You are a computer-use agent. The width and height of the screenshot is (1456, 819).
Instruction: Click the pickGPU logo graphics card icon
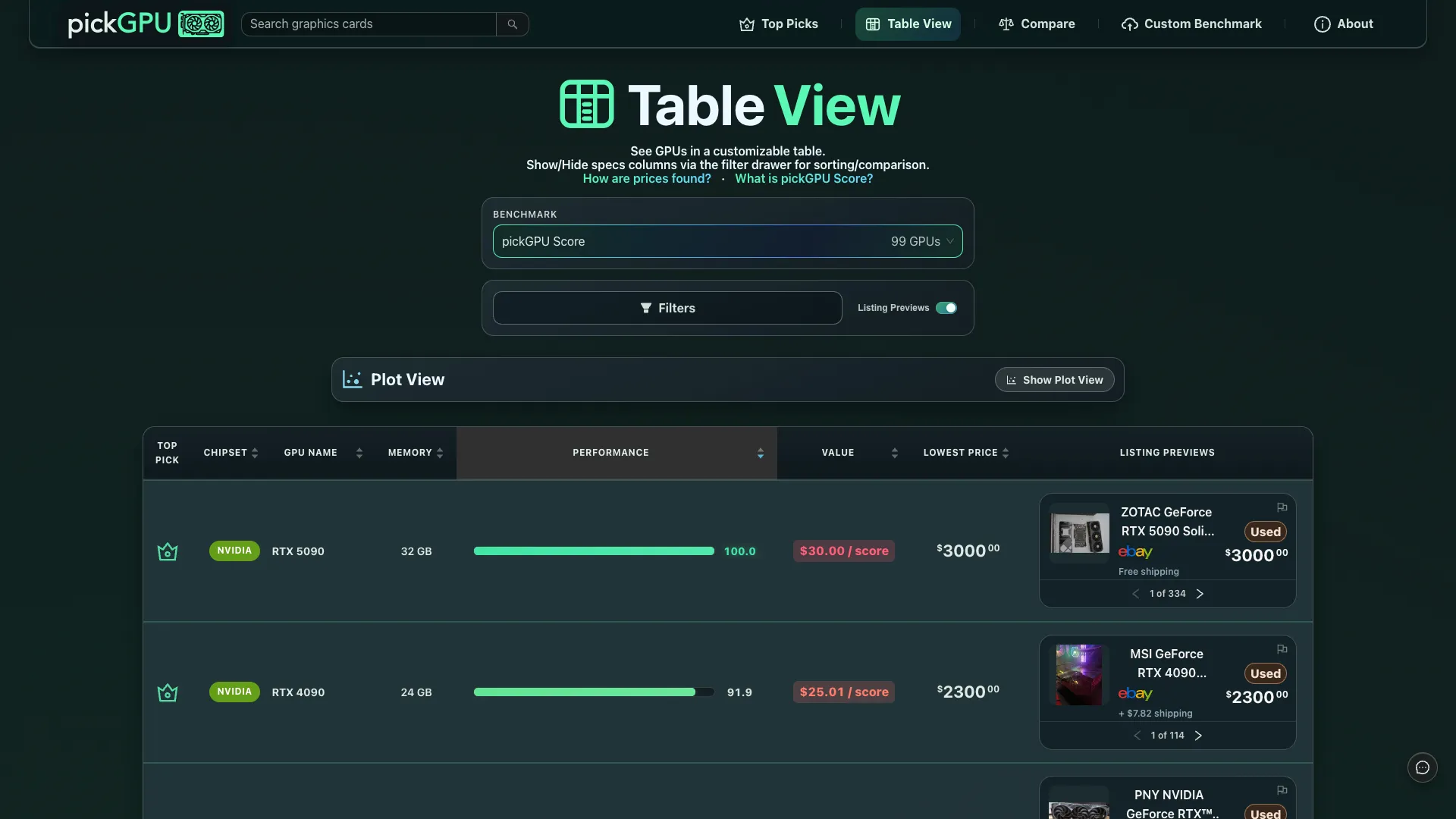[201, 24]
